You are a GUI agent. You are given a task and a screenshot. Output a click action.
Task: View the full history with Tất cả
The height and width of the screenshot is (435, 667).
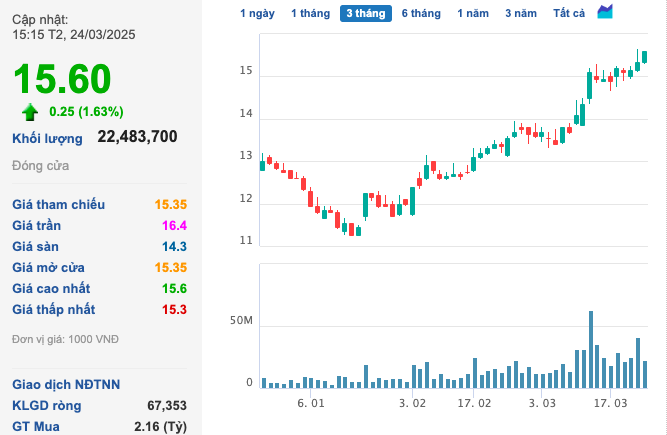[x=569, y=13]
